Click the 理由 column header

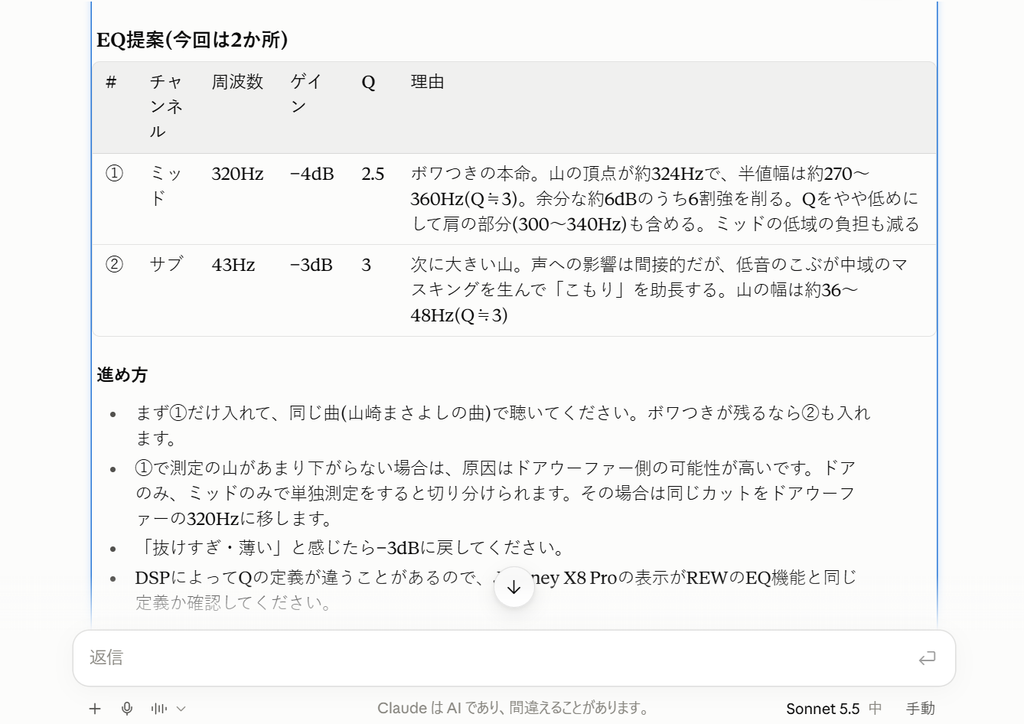pos(427,82)
